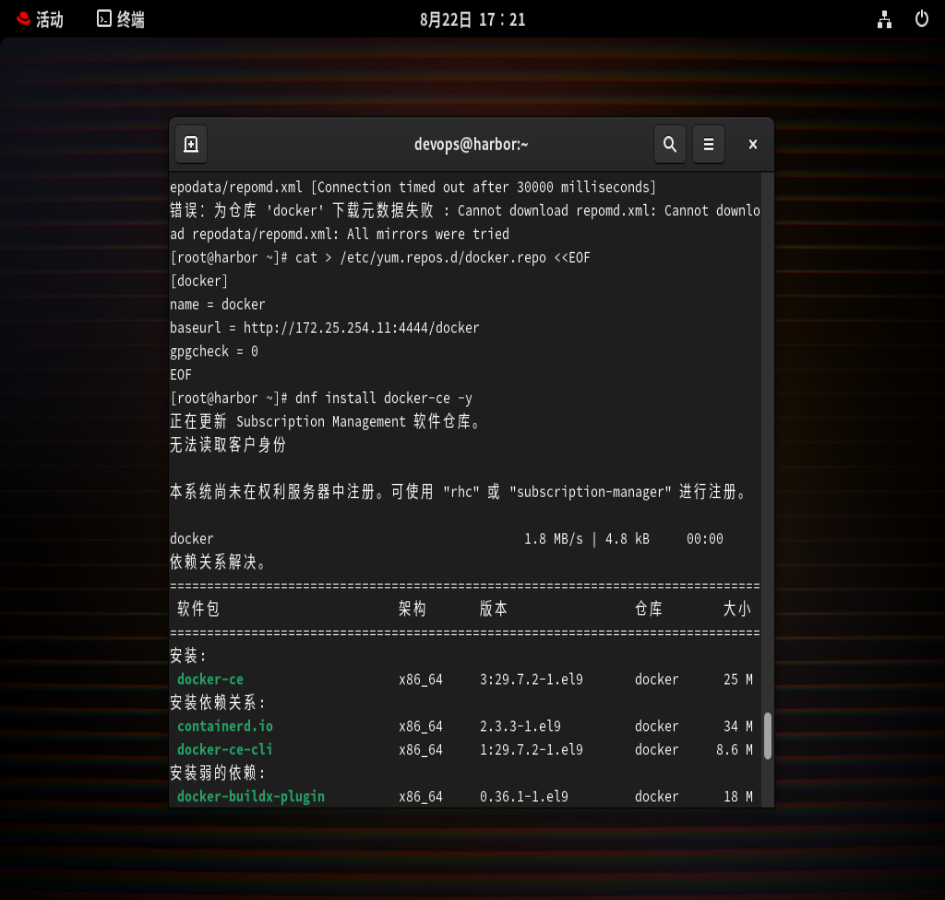Click the network status icon

click(884, 19)
